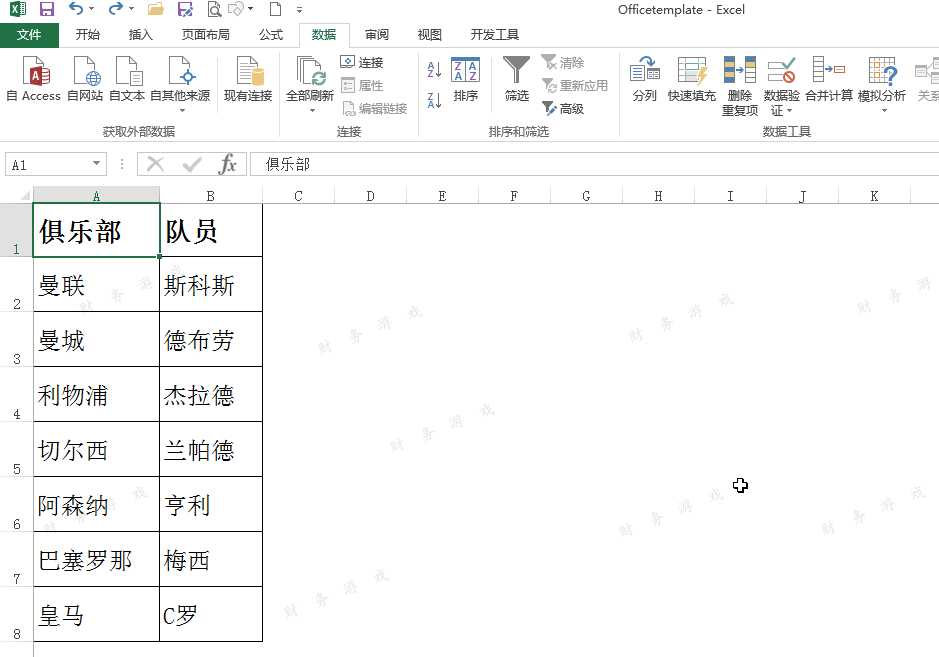
Task: Select cell containing 阿森纳
Action: click(x=96, y=505)
